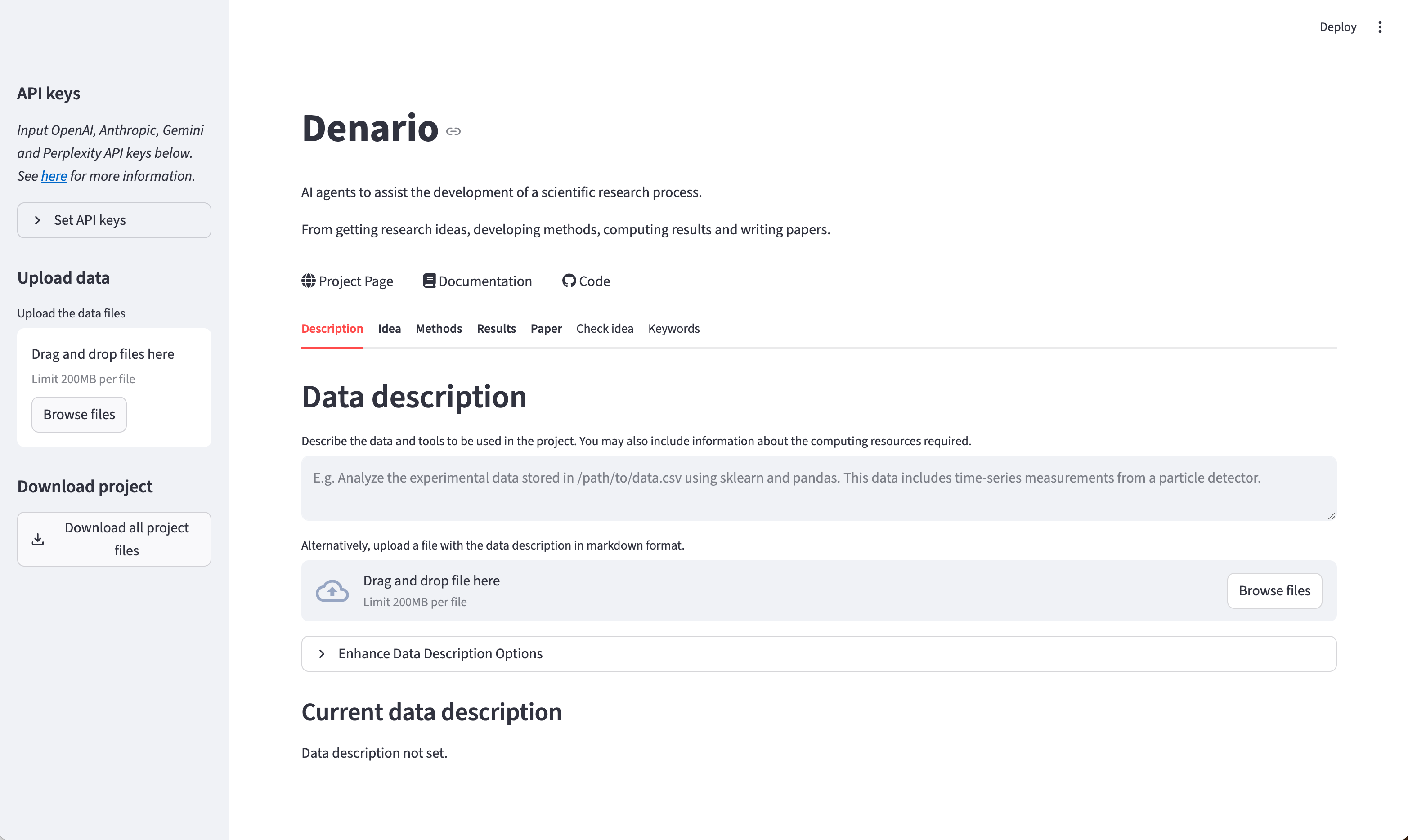Click the cloud upload icon

332,591
